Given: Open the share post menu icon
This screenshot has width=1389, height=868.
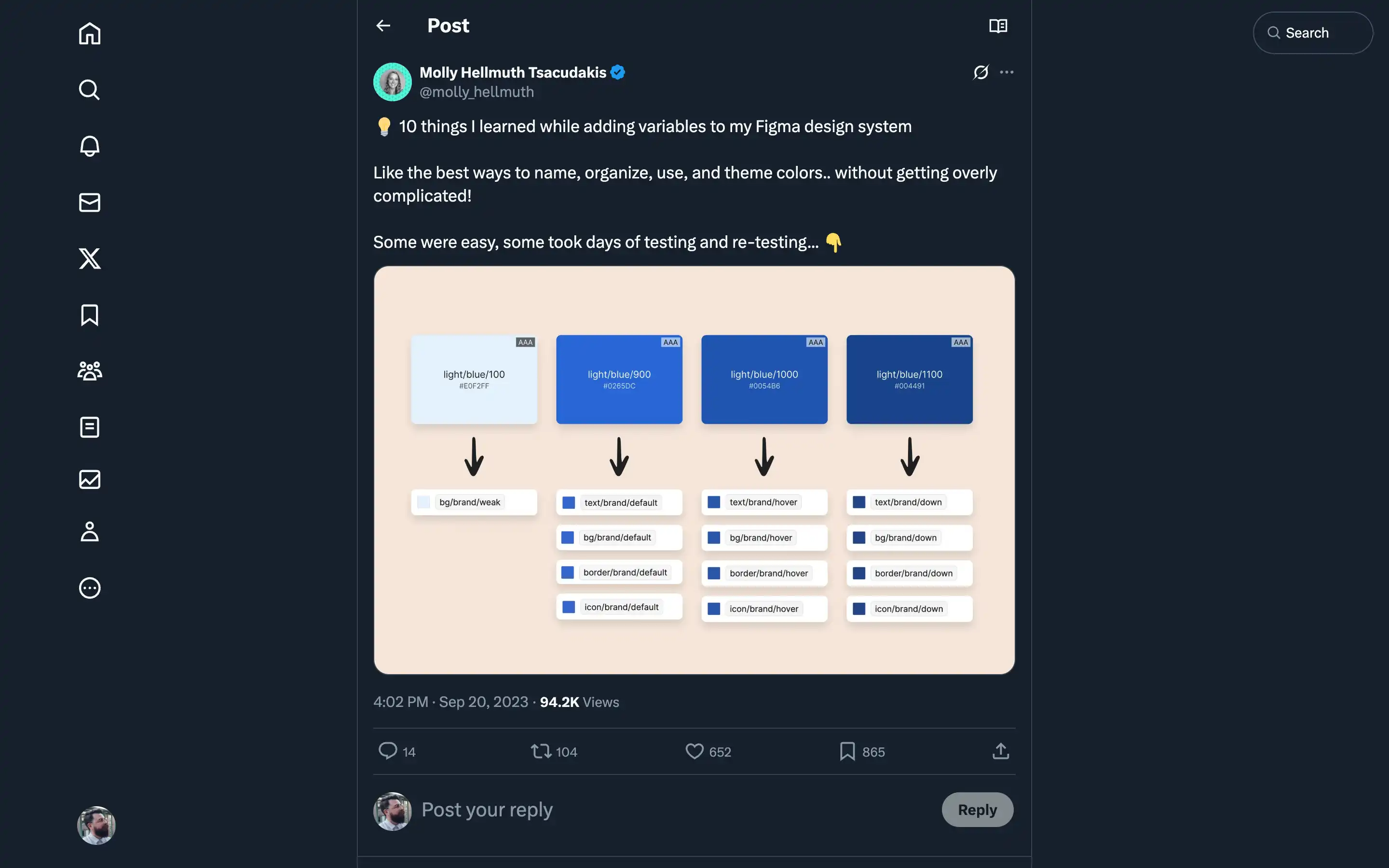Looking at the screenshot, I should pyautogui.click(x=1000, y=751).
